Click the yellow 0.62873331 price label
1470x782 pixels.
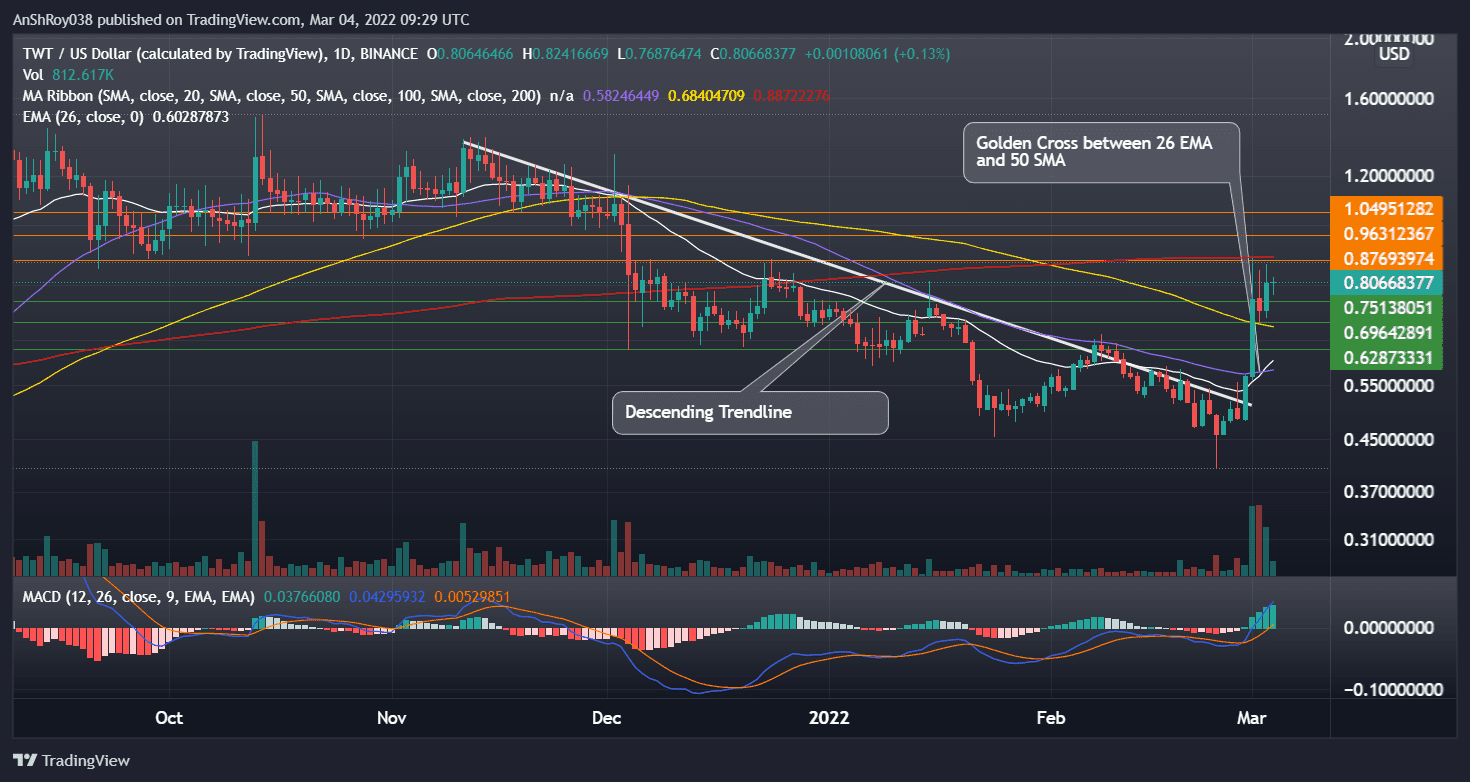pos(1386,358)
